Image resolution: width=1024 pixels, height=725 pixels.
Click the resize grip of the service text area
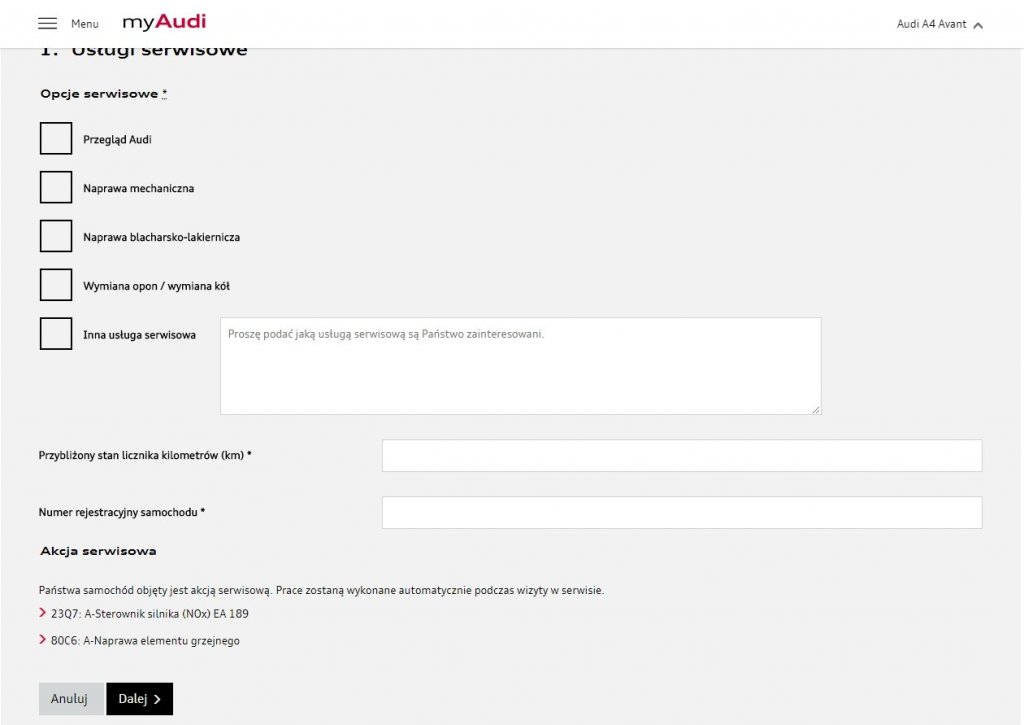816,409
